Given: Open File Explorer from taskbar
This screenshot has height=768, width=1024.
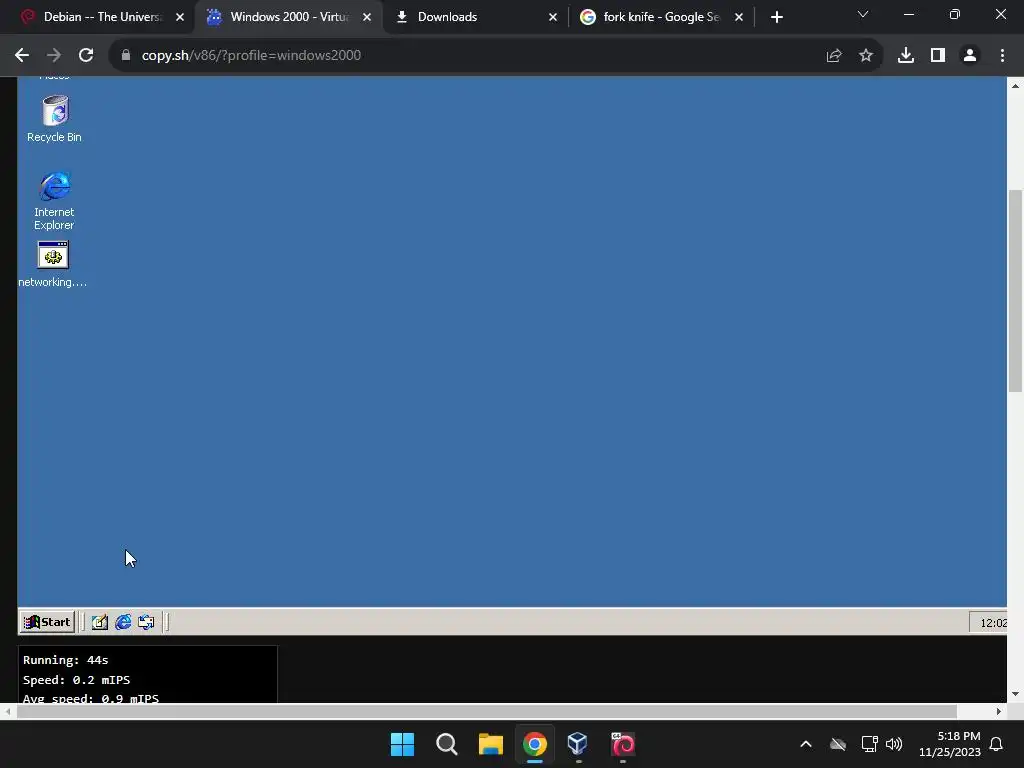Looking at the screenshot, I should click(490, 744).
